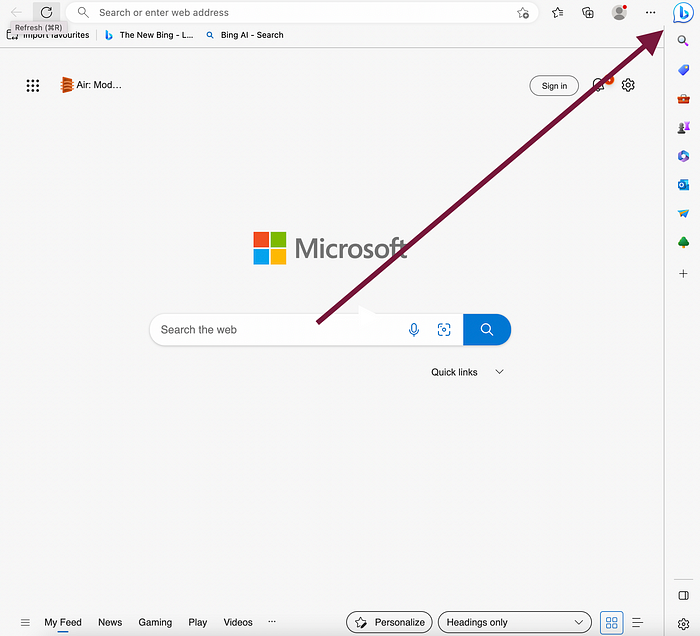Image resolution: width=700 pixels, height=636 pixels.
Task: Open the feed hamburger menu icon
Action: pos(25,622)
